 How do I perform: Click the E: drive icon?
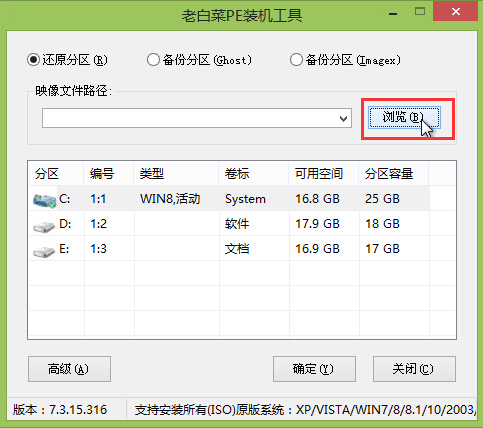(44, 252)
